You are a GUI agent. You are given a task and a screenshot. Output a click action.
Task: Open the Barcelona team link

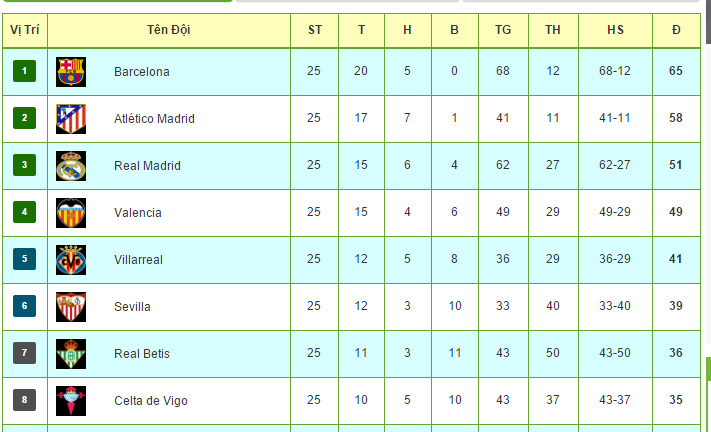click(x=142, y=72)
